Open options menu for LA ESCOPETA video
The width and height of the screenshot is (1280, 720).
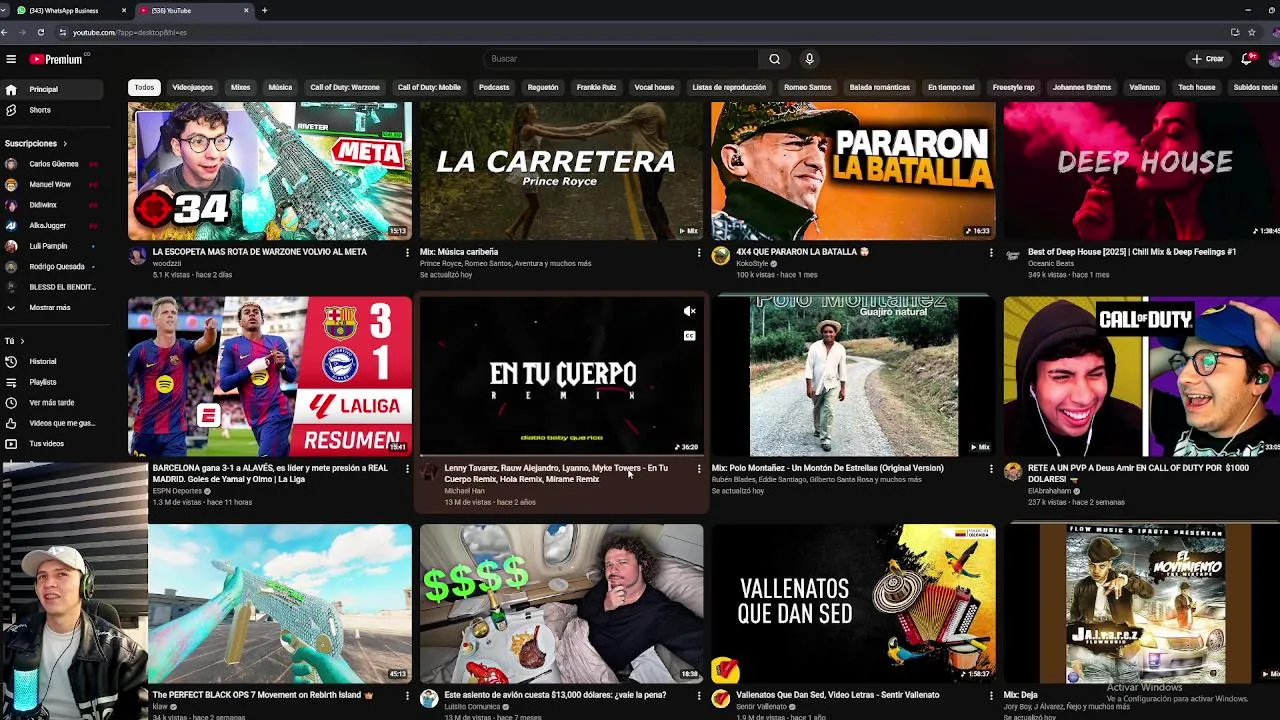pyautogui.click(x=407, y=253)
